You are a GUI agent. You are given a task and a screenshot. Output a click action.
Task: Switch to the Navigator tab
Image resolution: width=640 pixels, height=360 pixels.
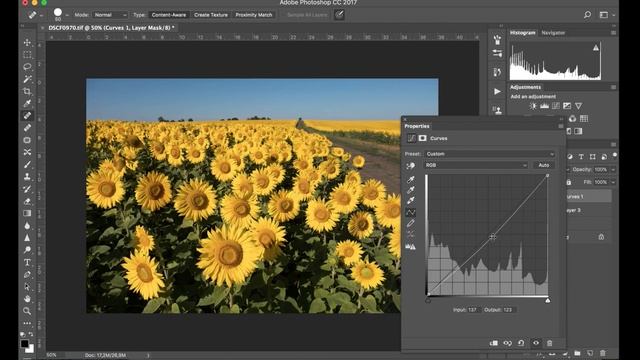click(553, 33)
